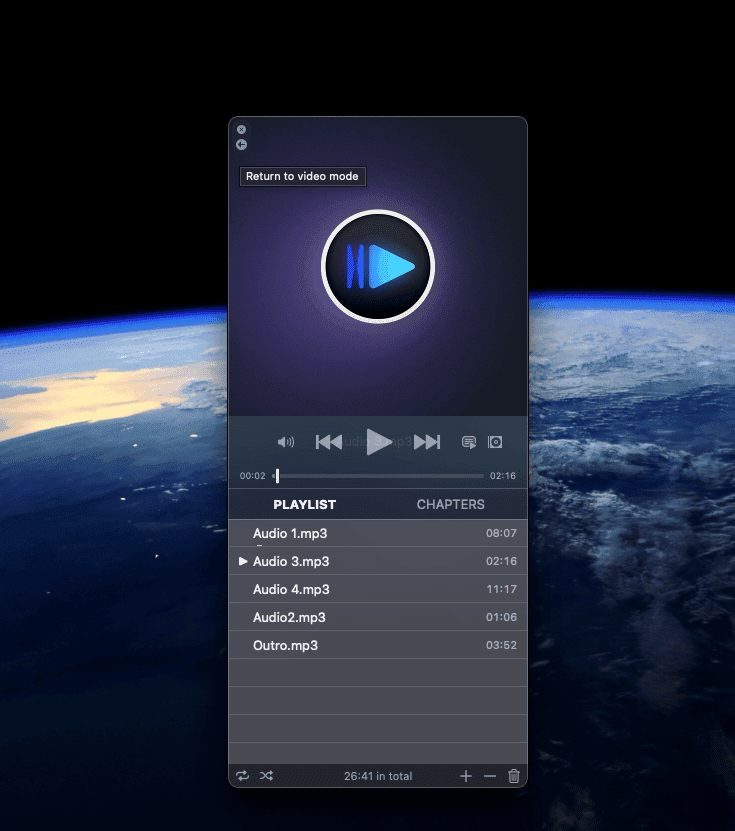Open the subtitles settings icon
The height and width of the screenshot is (831, 735).
(468, 442)
